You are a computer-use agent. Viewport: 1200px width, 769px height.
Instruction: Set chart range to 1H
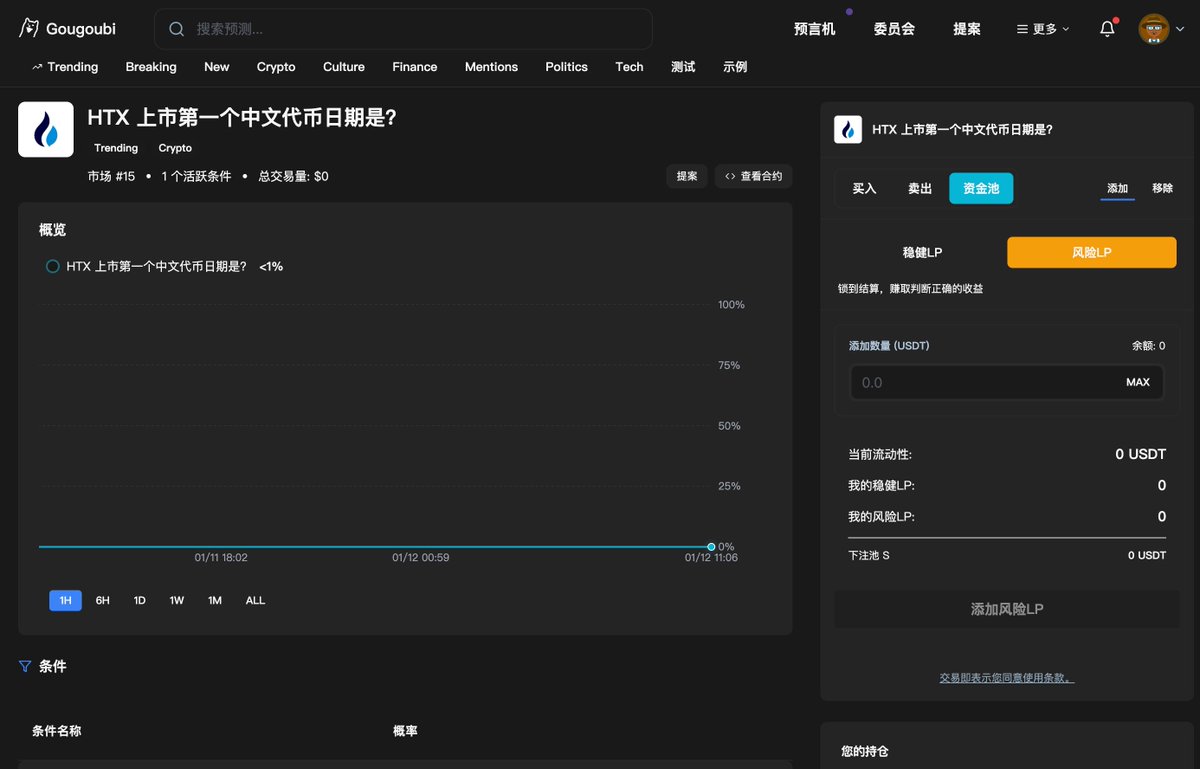(x=65, y=600)
